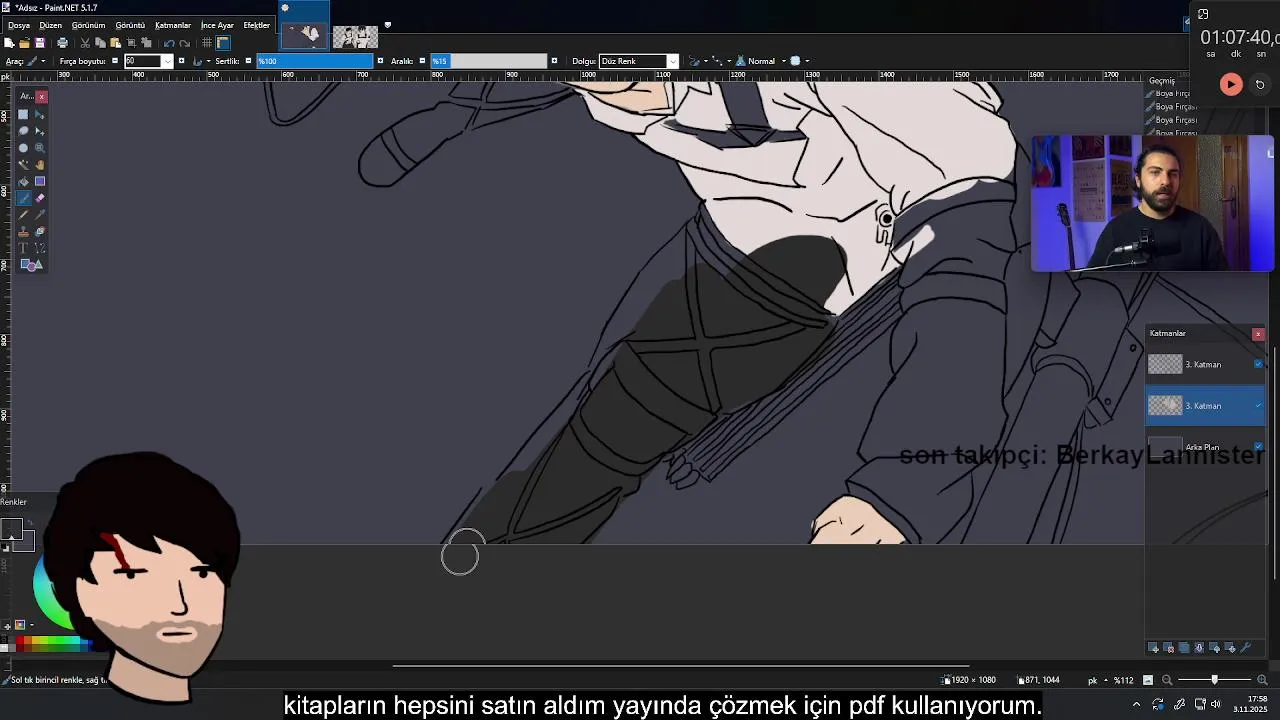Add a new layer in Katmanlar panel
Image resolution: width=1280 pixels, height=720 pixels.
point(1153,648)
